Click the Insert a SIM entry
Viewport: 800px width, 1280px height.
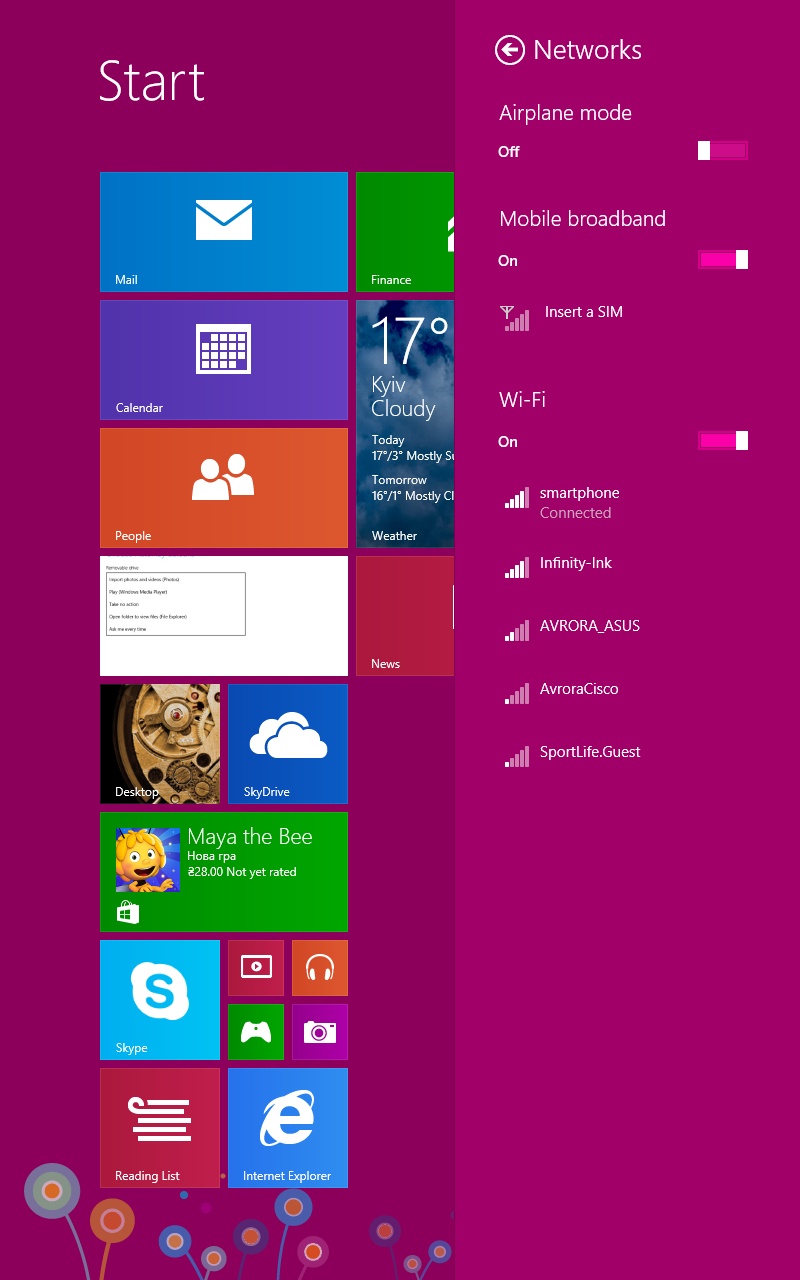tap(583, 313)
